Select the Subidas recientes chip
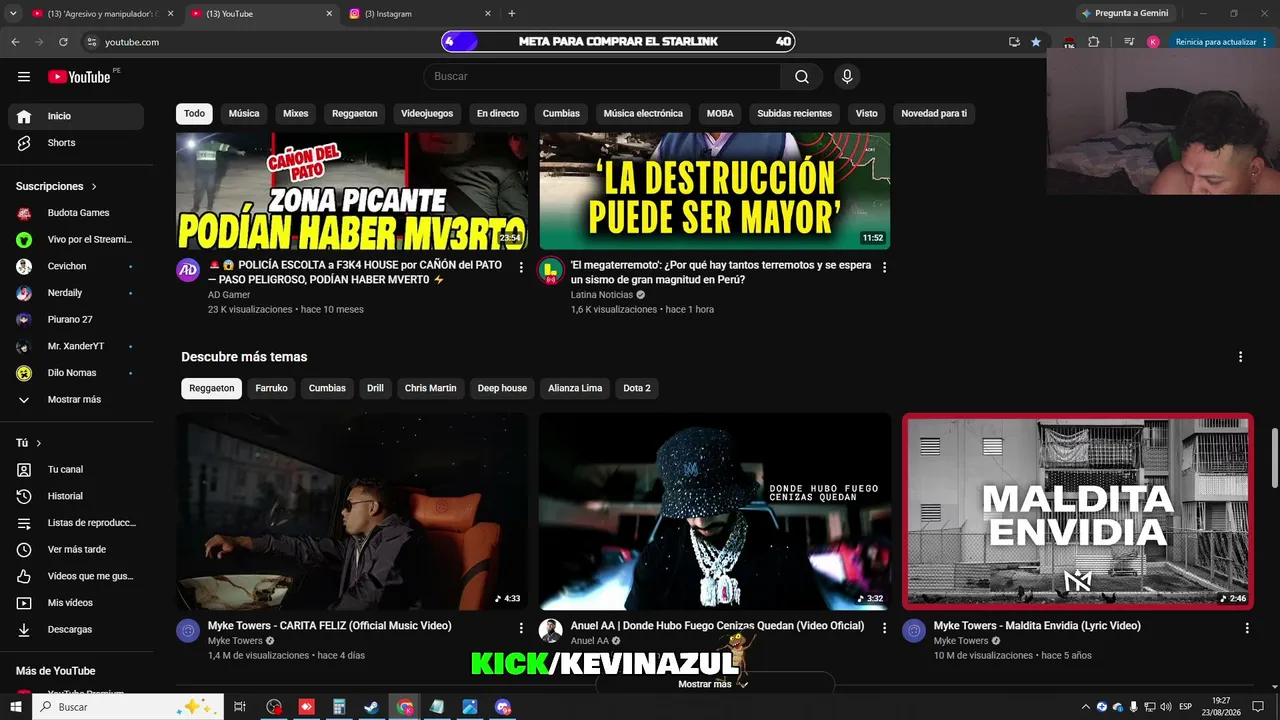Screen dimensions: 1280x720 (x=794, y=114)
